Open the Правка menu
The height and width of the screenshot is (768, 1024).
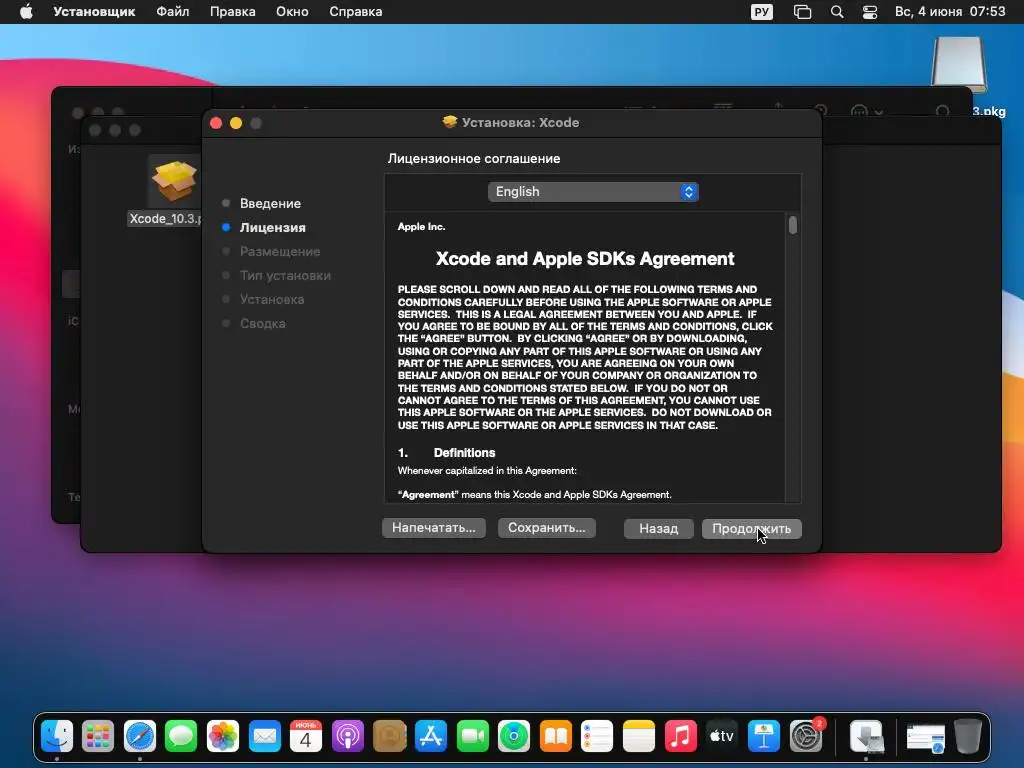pyautogui.click(x=232, y=12)
